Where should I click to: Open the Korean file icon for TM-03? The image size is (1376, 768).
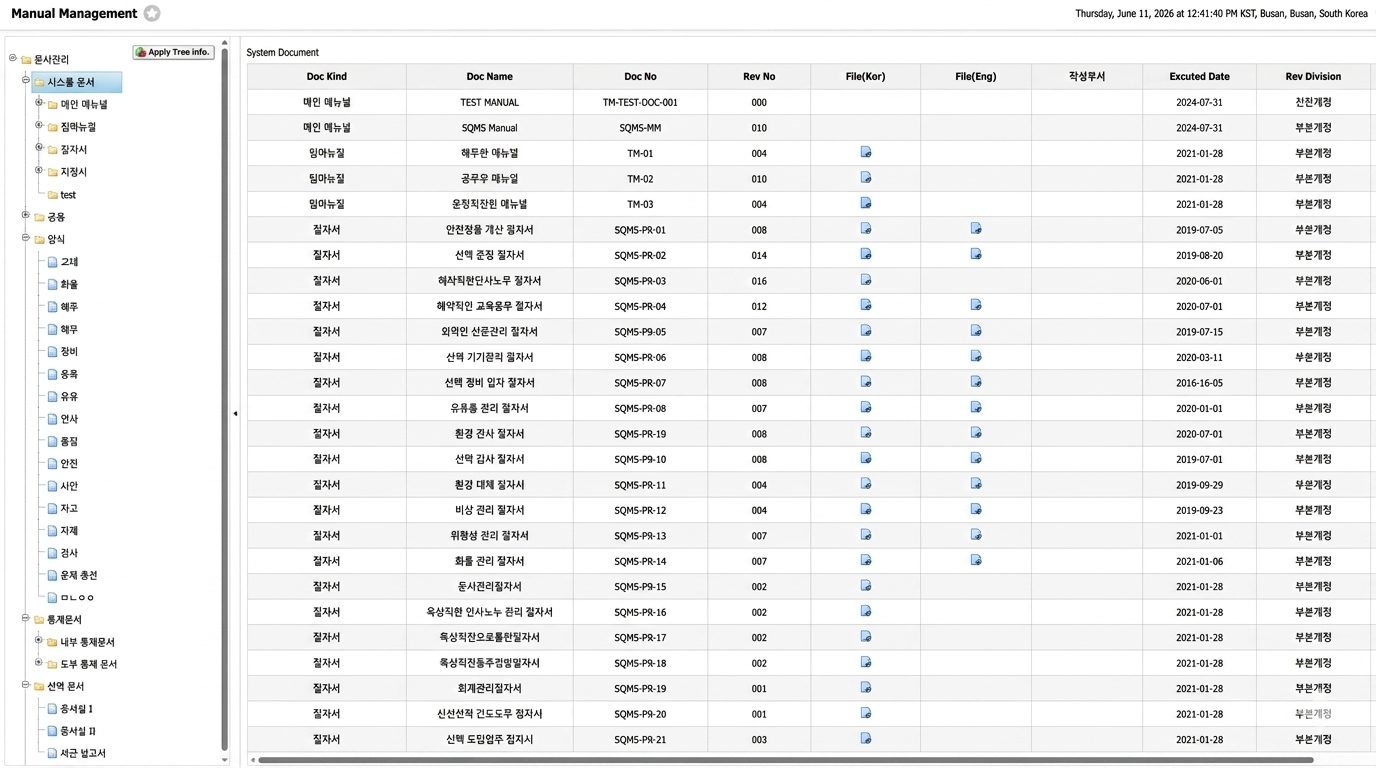tap(866, 203)
